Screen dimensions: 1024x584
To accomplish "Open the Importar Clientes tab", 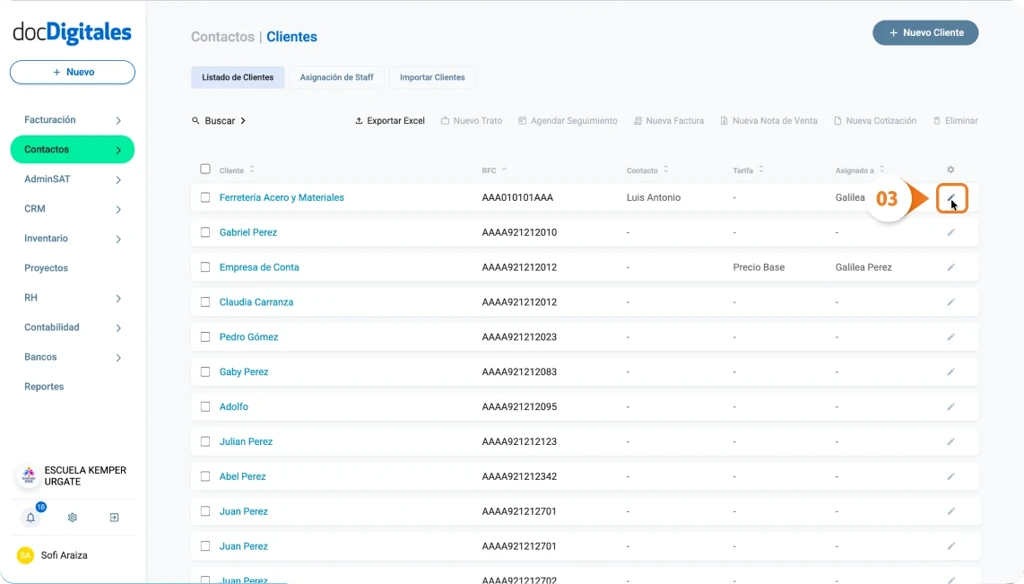I will pyautogui.click(x=432, y=77).
